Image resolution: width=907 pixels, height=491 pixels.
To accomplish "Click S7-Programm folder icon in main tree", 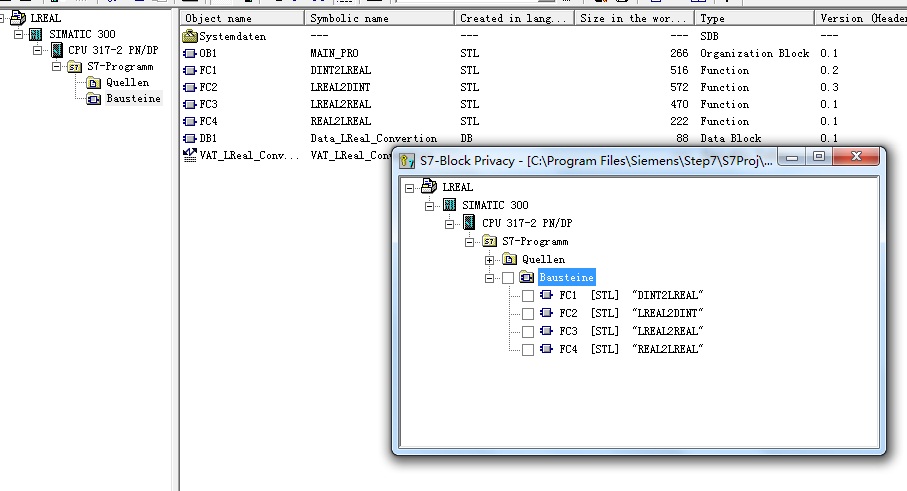I will point(75,67).
